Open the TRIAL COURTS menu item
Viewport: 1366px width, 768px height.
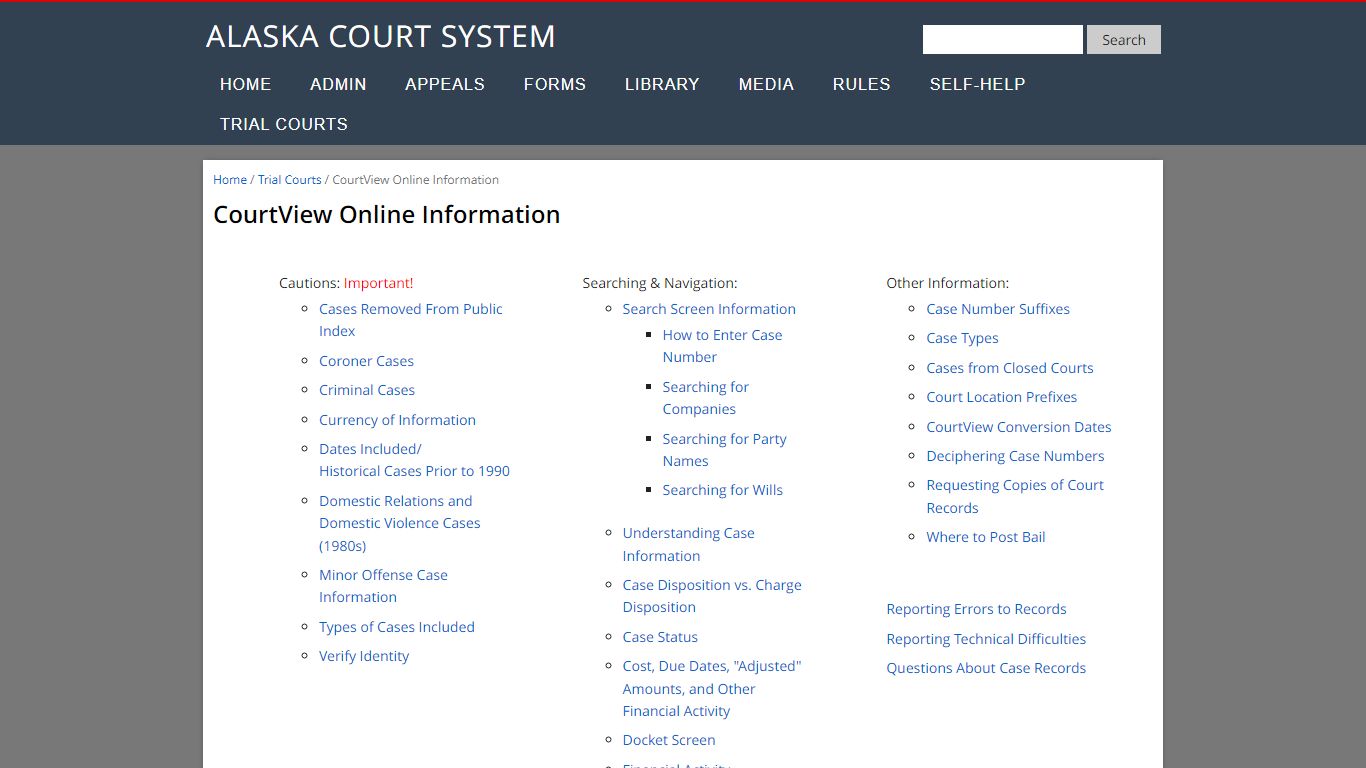point(284,124)
